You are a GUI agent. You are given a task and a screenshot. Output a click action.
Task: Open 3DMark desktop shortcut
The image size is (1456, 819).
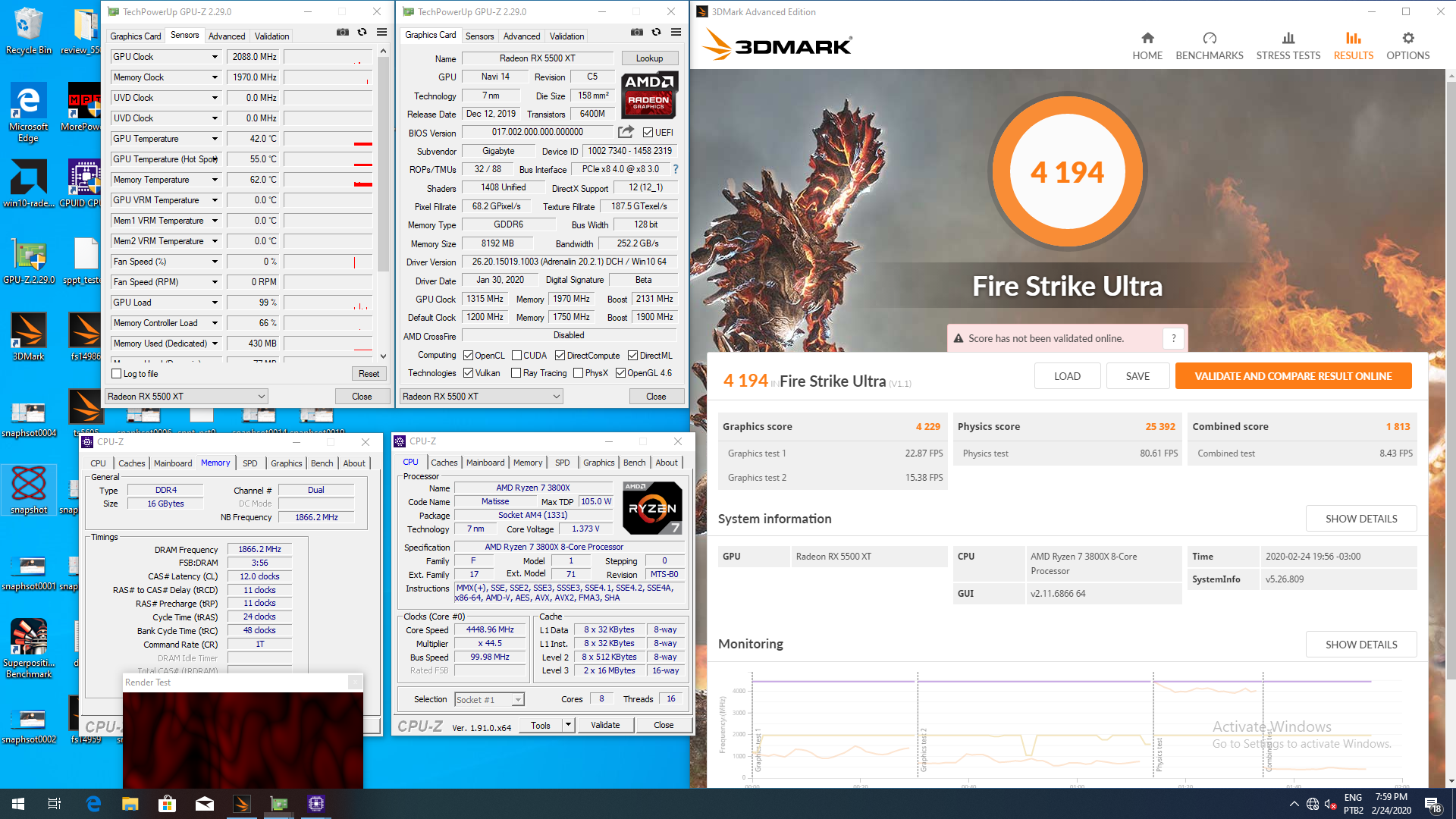28,337
